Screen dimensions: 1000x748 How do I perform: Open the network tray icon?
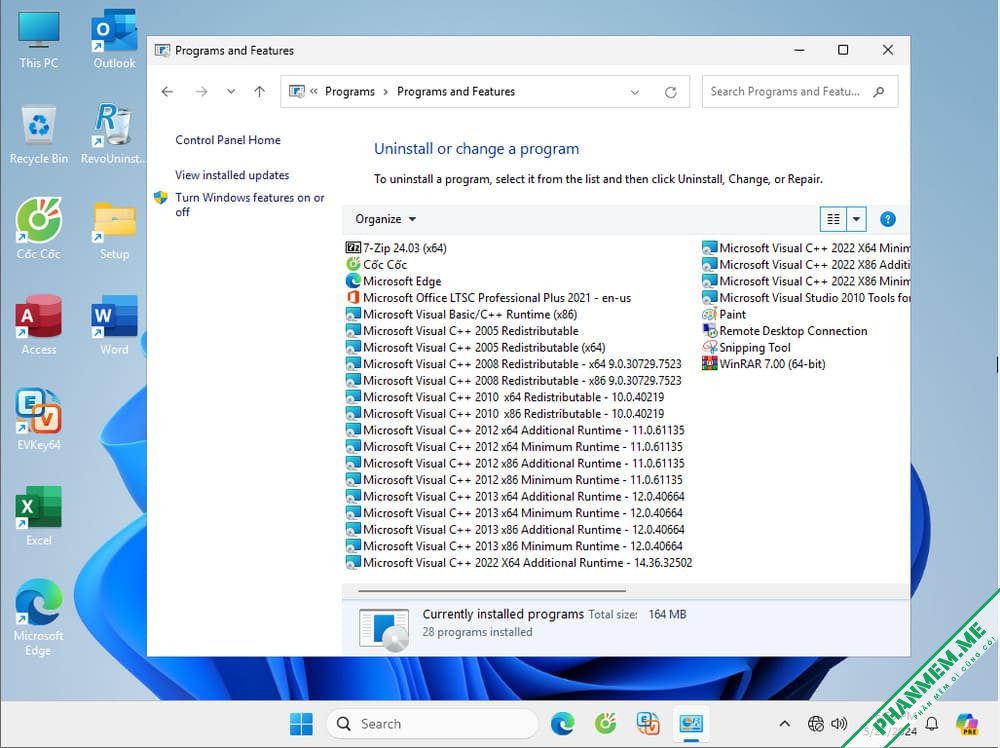click(816, 724)
